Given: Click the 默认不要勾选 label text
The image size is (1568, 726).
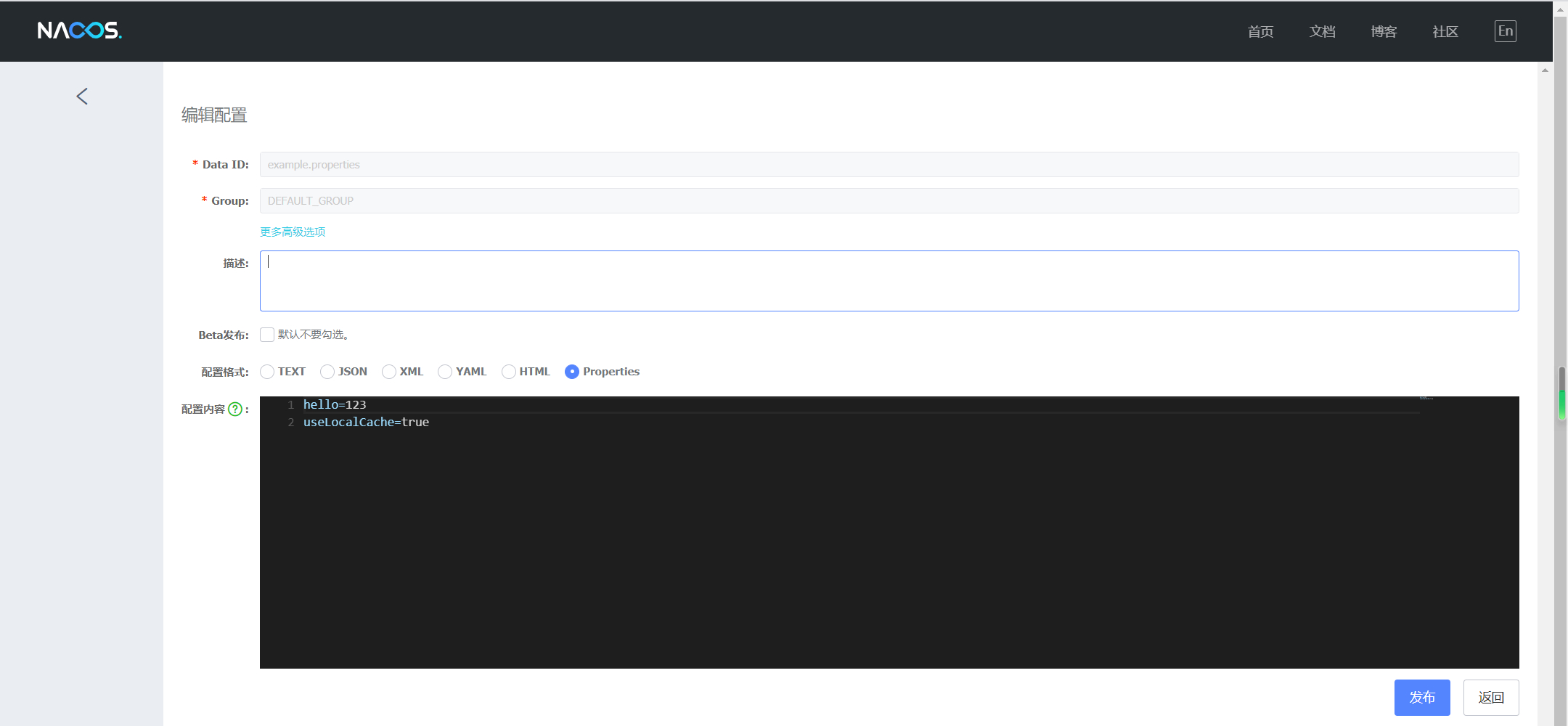Looking at the screenshot, I should pos(314,335).
